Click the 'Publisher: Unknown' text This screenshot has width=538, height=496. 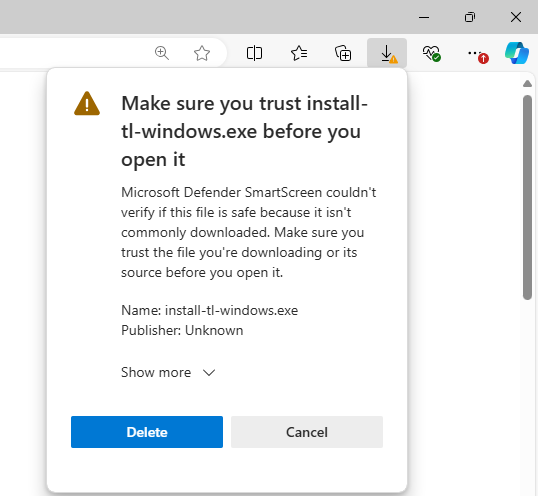(x=182, y=330)
